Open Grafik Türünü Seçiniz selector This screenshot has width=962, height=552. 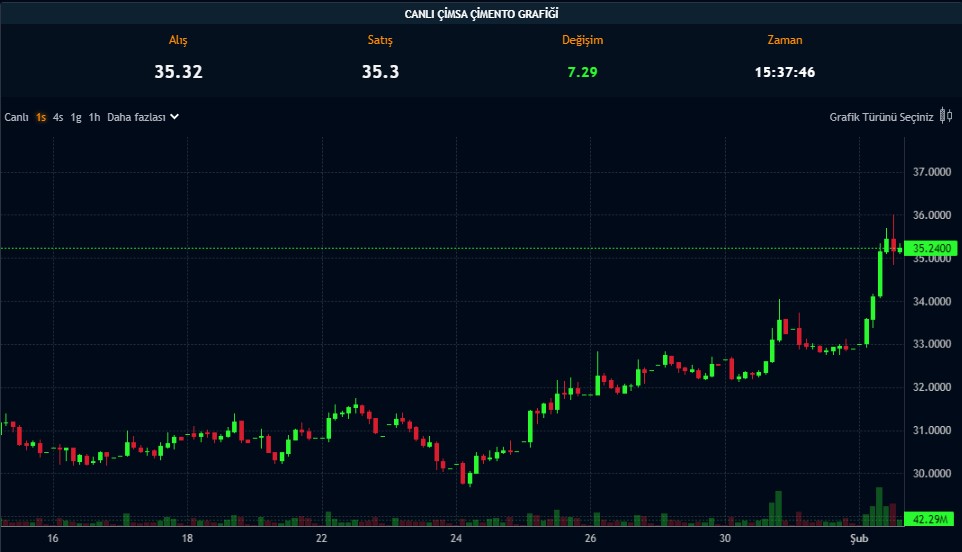(881, 117)
